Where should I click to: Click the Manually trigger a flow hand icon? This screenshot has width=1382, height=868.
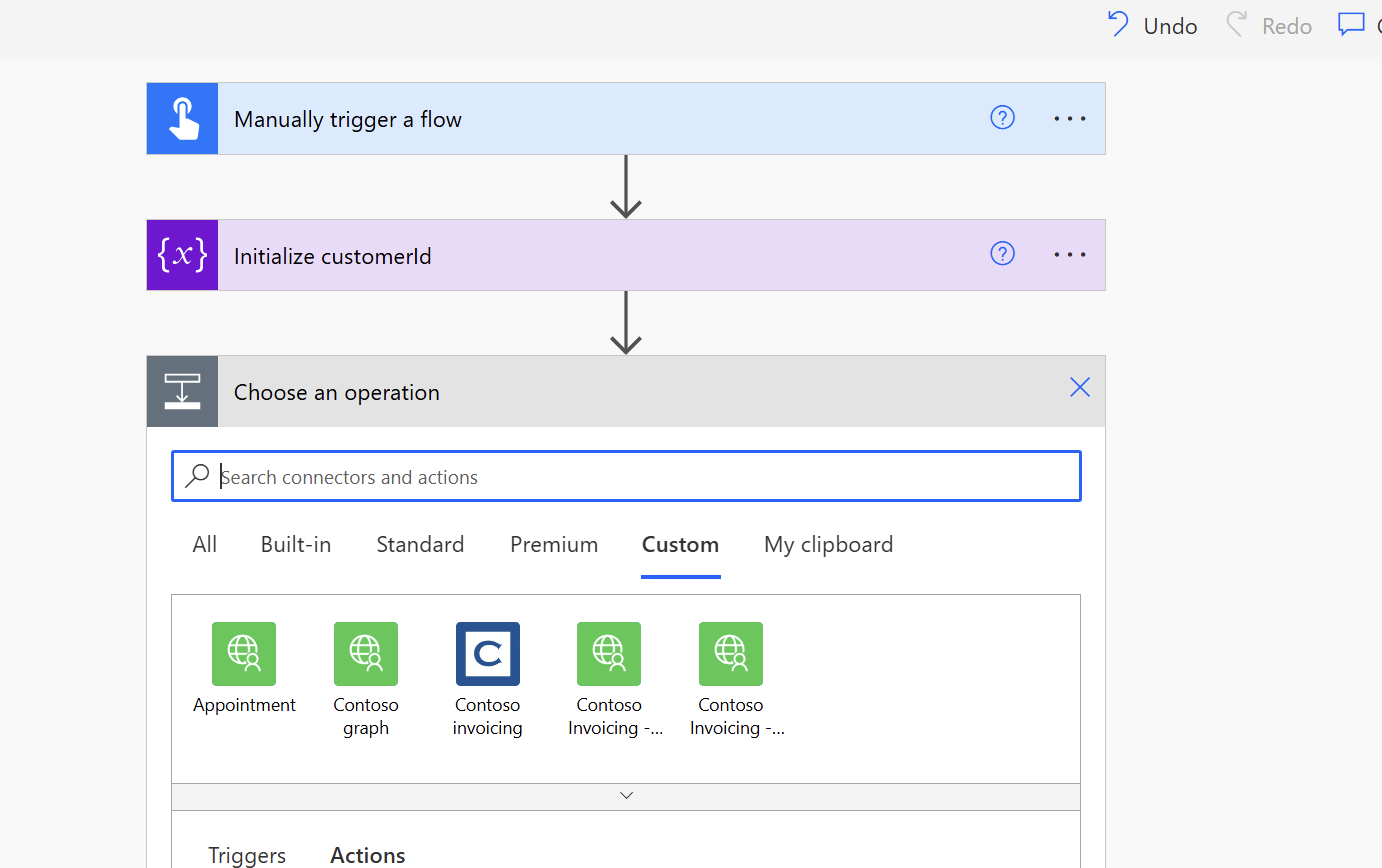(x=182, y=119)
